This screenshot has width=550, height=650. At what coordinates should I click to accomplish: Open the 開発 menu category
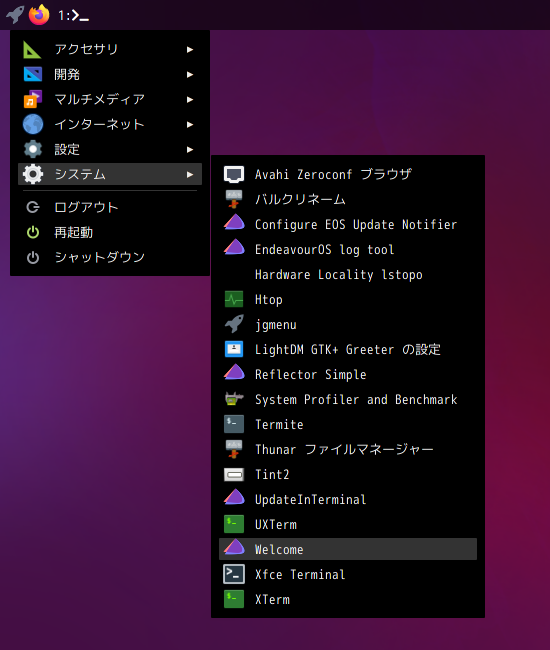coord(110,75)
